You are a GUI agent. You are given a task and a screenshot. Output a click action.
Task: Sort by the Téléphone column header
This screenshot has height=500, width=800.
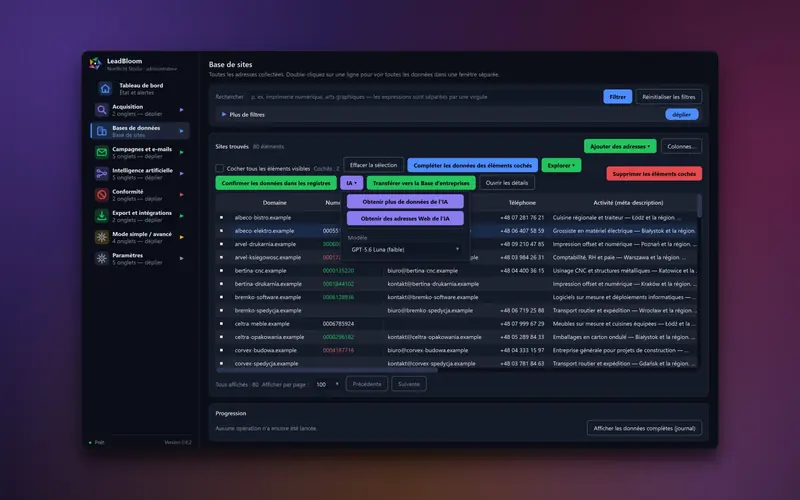point(522,203)
